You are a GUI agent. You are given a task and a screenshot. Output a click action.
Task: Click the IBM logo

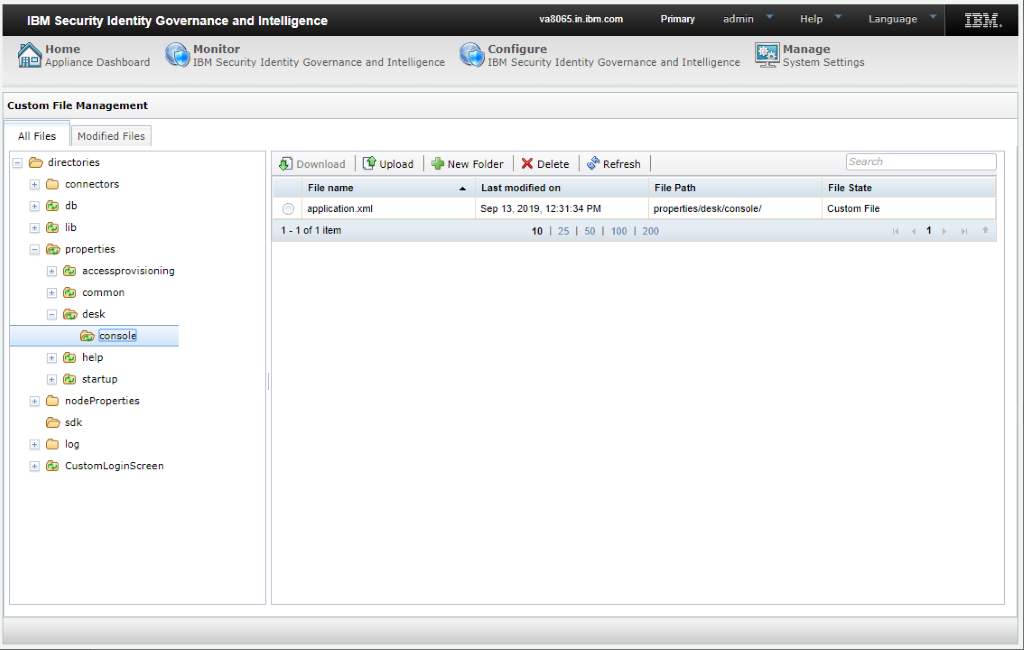click(983, 20)
